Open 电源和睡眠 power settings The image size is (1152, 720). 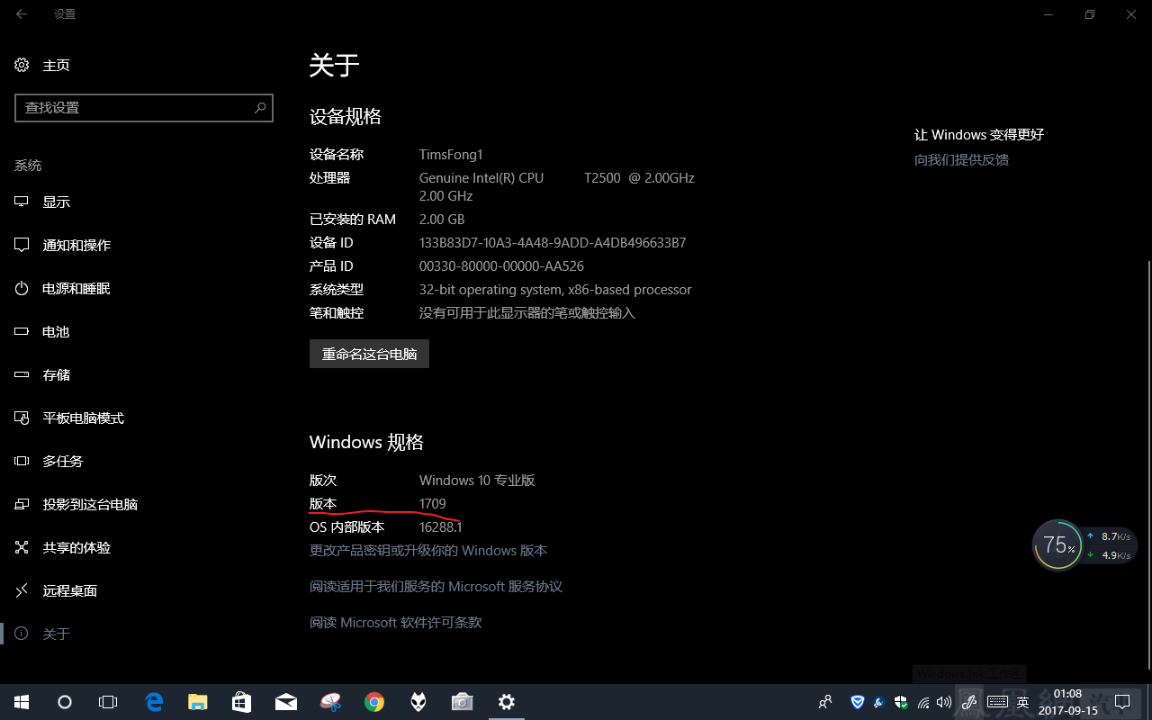(76, 288)
